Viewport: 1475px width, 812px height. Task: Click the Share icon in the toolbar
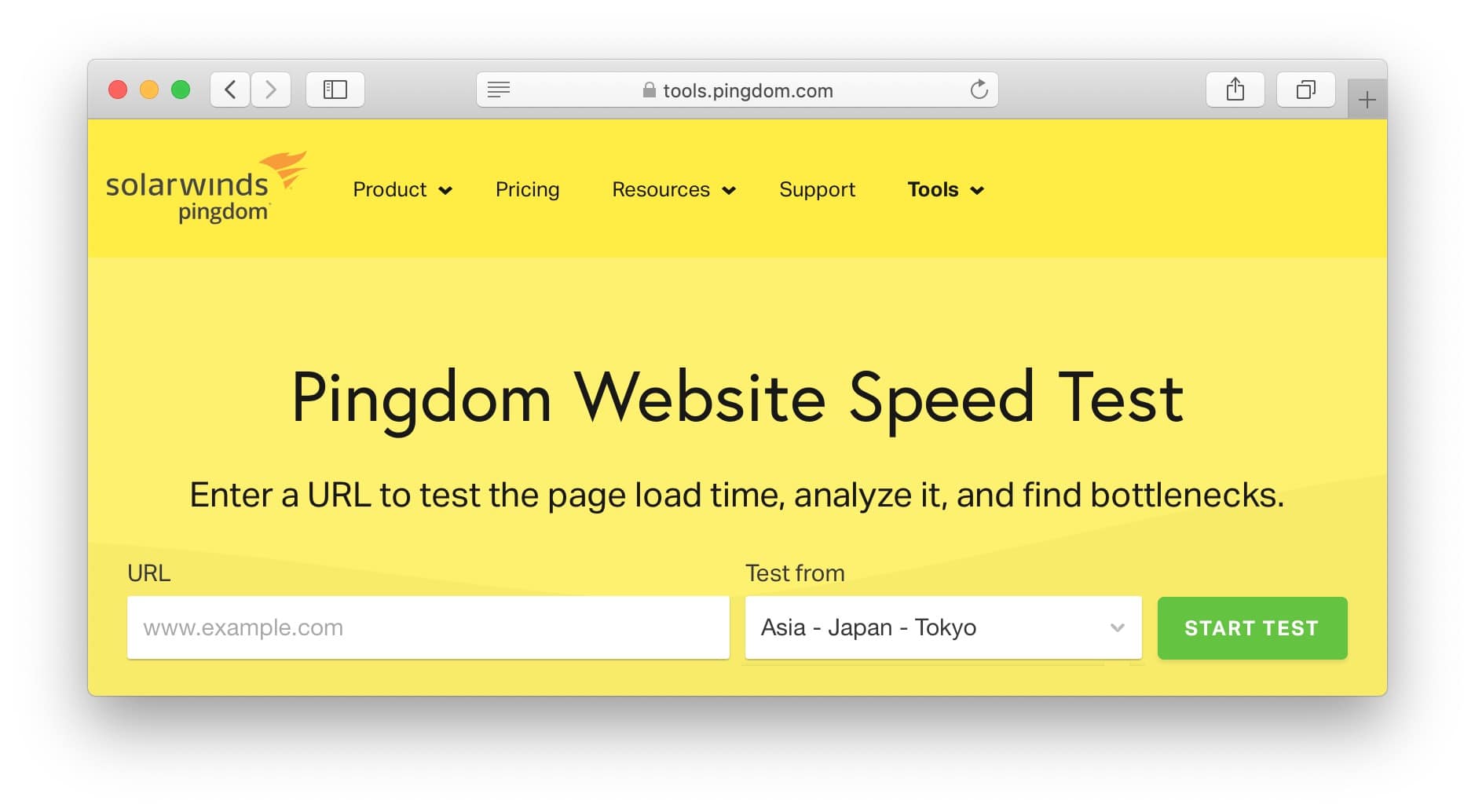(1235, 90)
